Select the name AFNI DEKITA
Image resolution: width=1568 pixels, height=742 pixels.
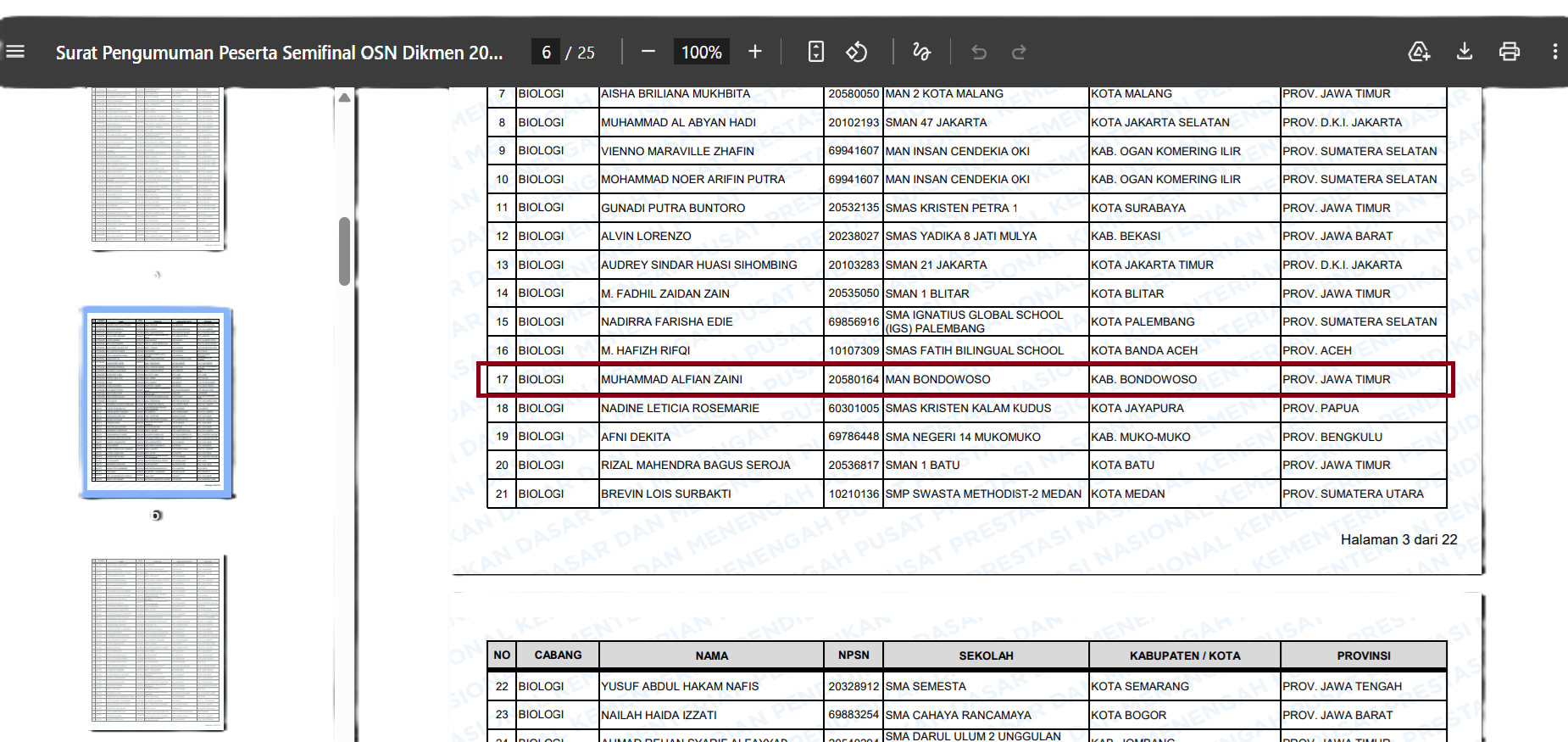(x=636, y=438)
